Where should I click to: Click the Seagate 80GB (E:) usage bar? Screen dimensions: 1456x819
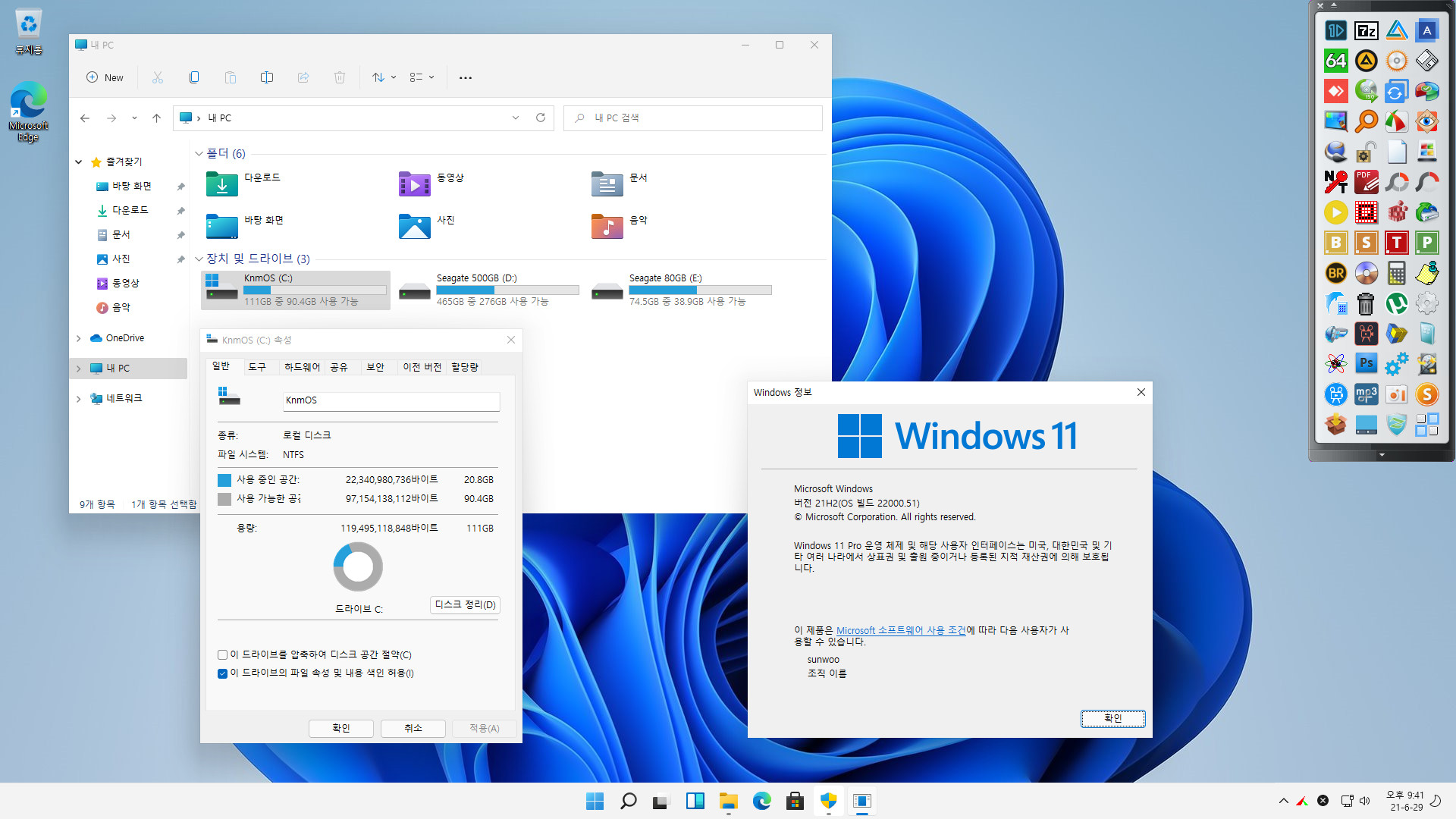click(700, 290)
